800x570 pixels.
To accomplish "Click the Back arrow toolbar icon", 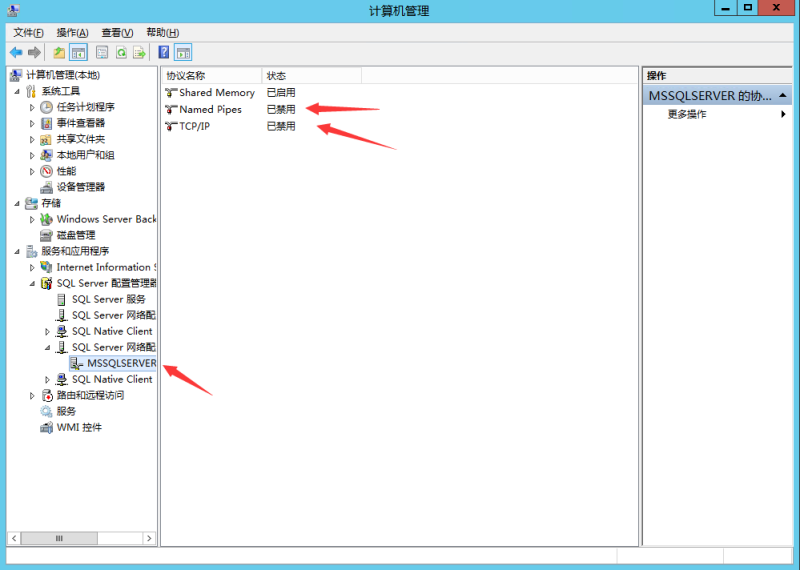I will coord(16,52).
